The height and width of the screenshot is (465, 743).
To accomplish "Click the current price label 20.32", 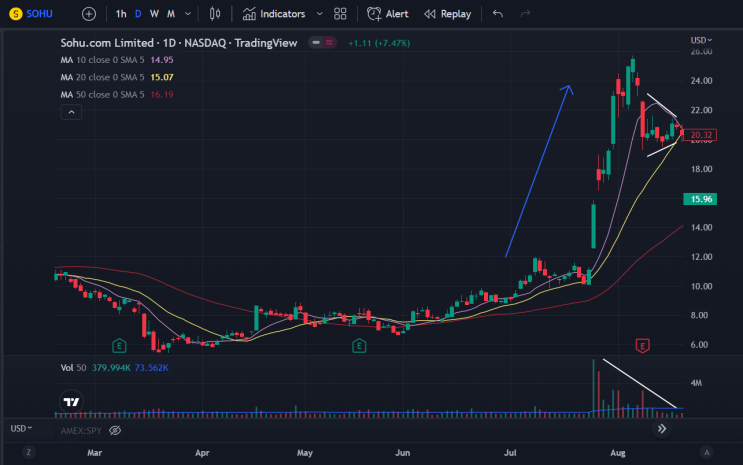I will point(700,135).
